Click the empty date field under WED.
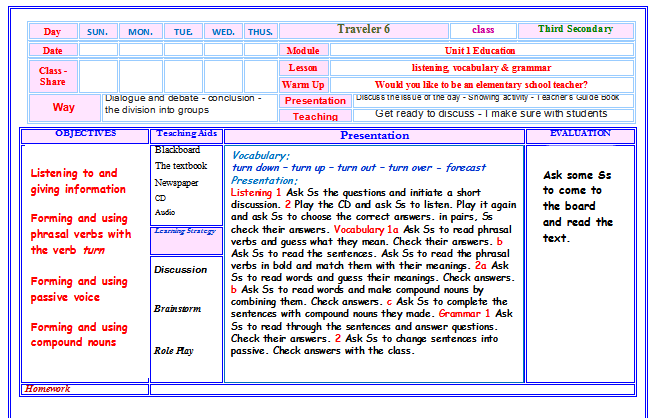Image resolution: width=660 pixels, height=418 pixels. (223, 50)
